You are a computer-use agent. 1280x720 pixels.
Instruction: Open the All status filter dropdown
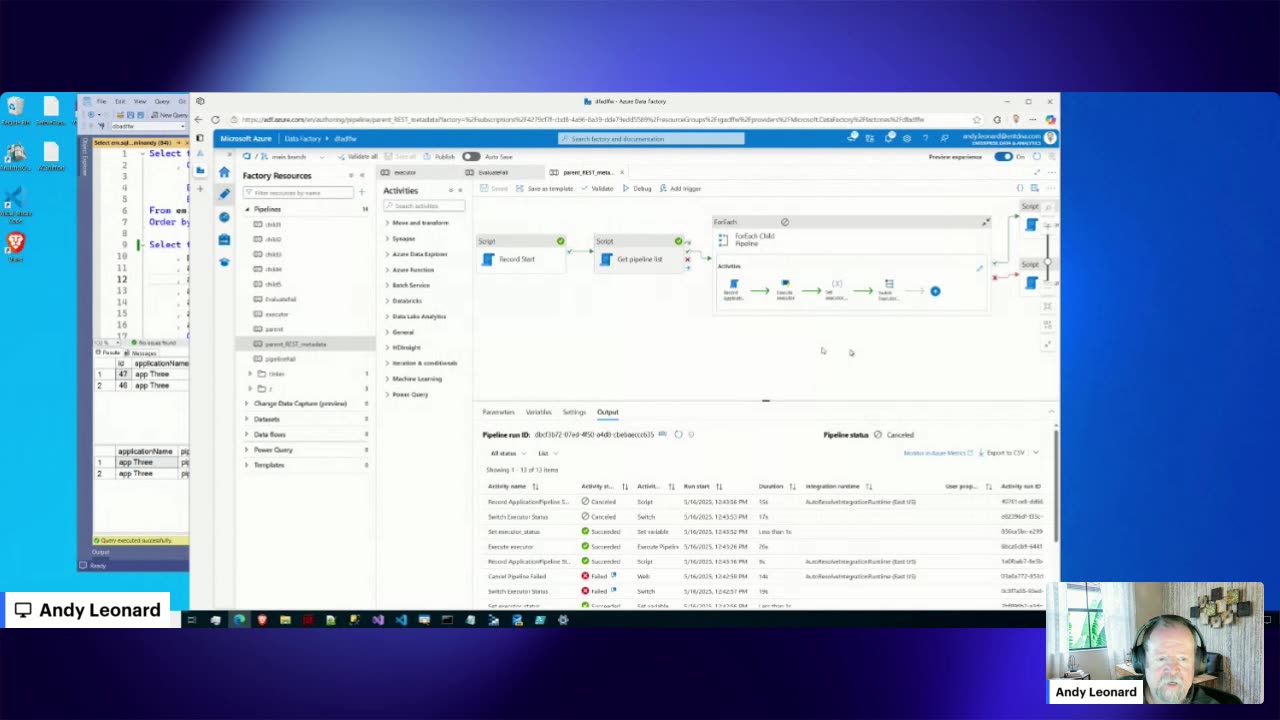point(507,453)
